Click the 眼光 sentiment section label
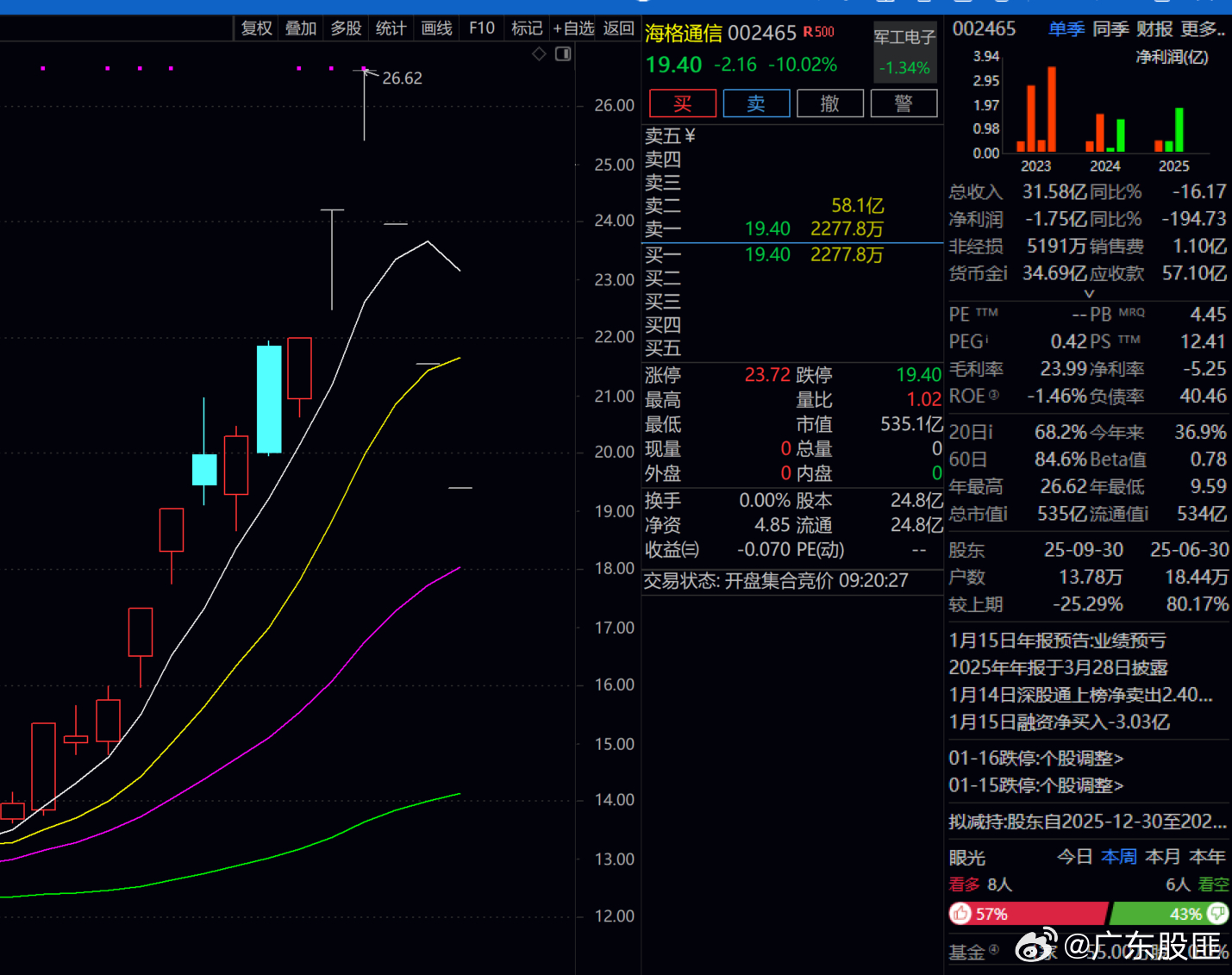1232x975 pixels. [x=966, y=858]
